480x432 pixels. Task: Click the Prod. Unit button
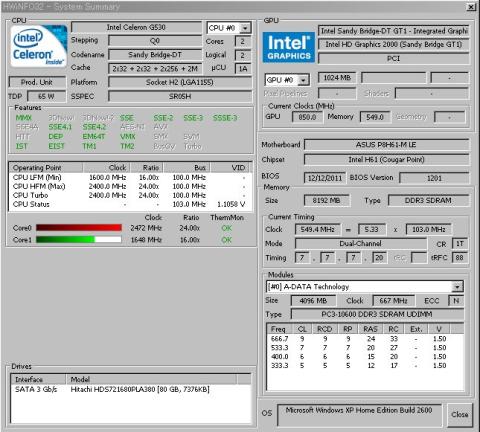coord(37,82)
